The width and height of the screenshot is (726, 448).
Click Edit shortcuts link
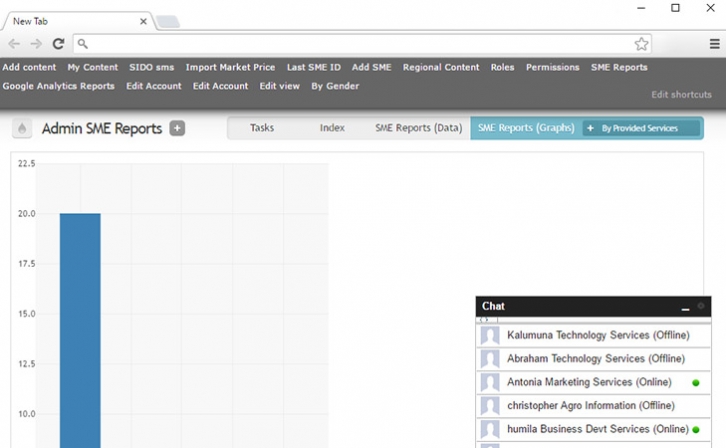[682, 94]
